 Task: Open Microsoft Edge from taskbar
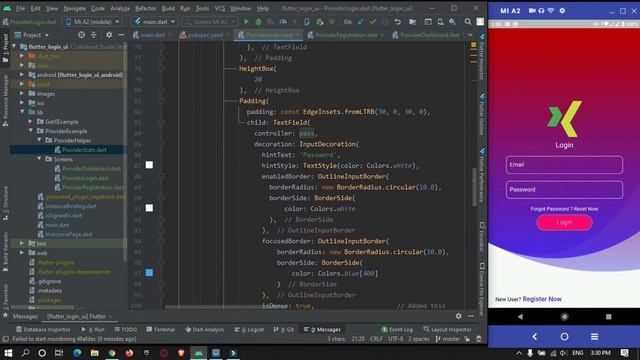click(x=77, y=353)
